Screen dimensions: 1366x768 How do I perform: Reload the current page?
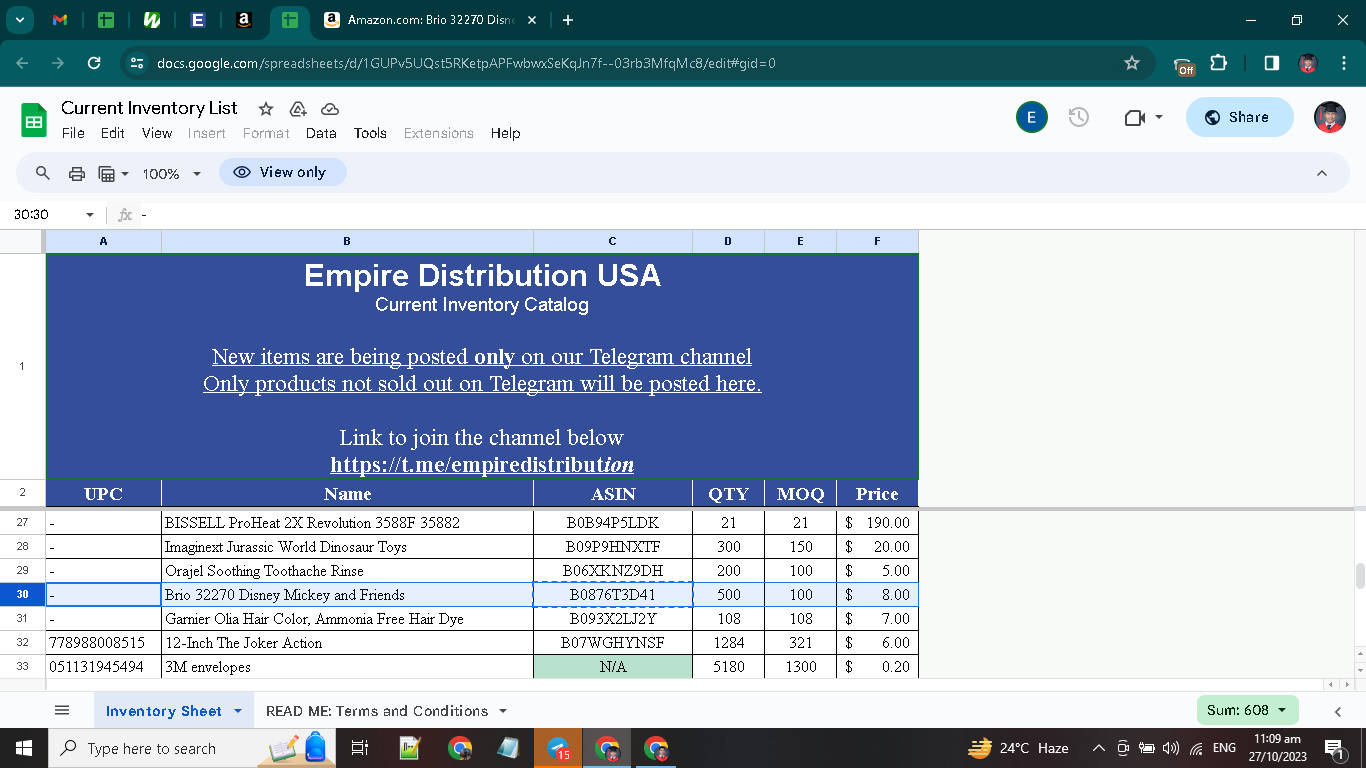pos(94,63)
